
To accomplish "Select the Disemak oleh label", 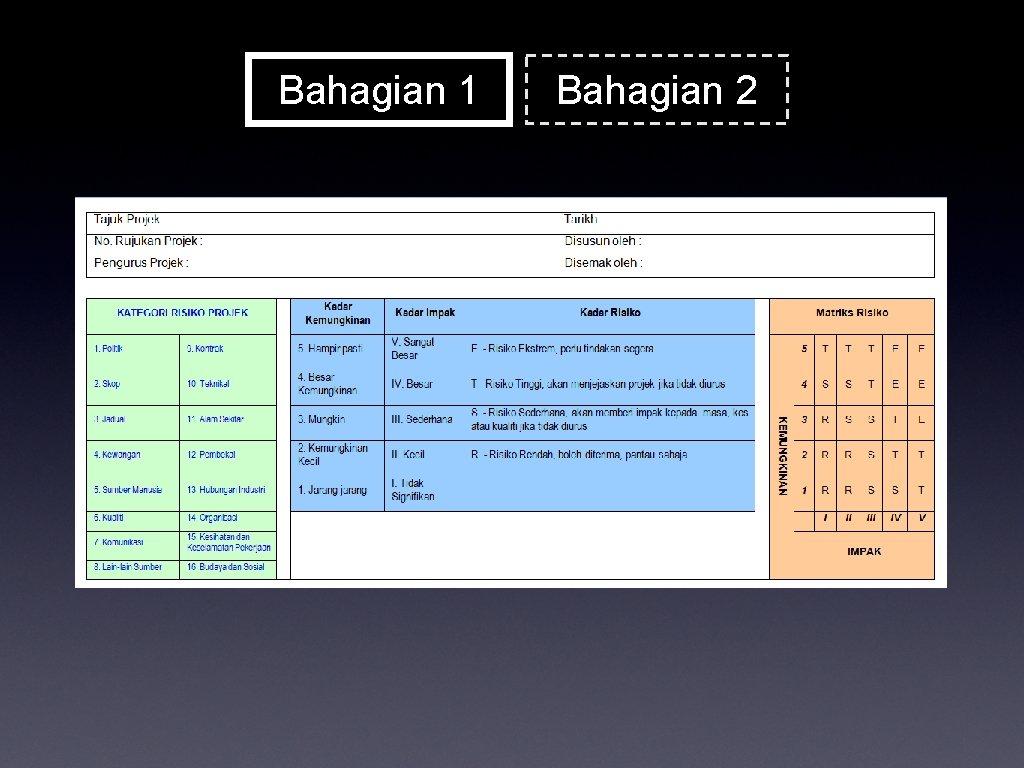I will point(603,263).
